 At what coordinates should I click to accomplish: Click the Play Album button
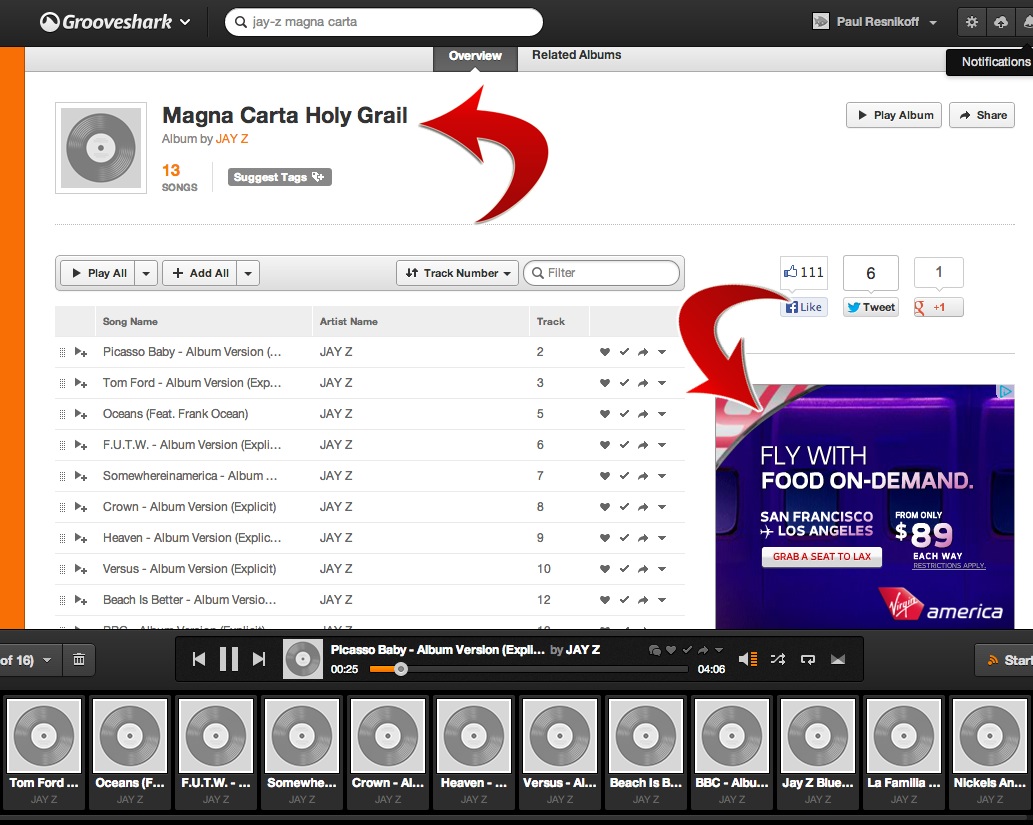(894, 115)
